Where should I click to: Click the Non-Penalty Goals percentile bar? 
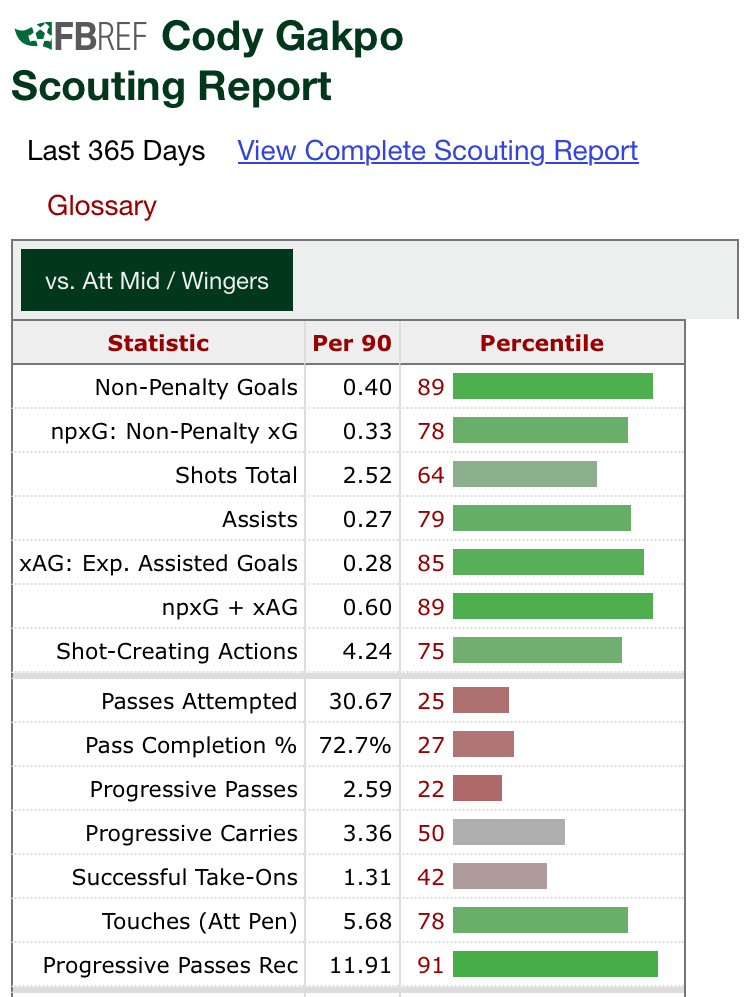coord(552,387)
